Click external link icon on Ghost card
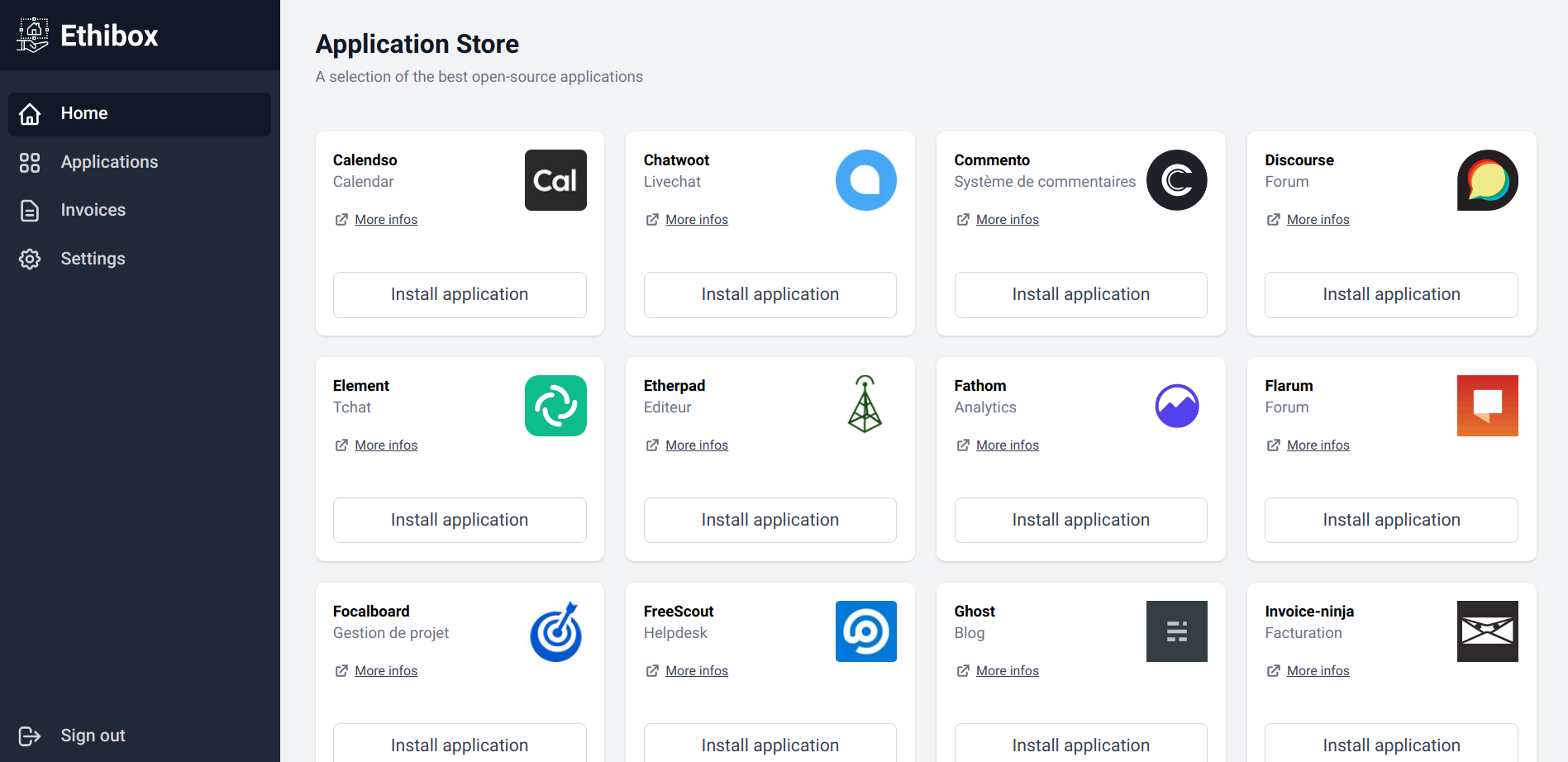1568x762 pixels. coord(963,671)
